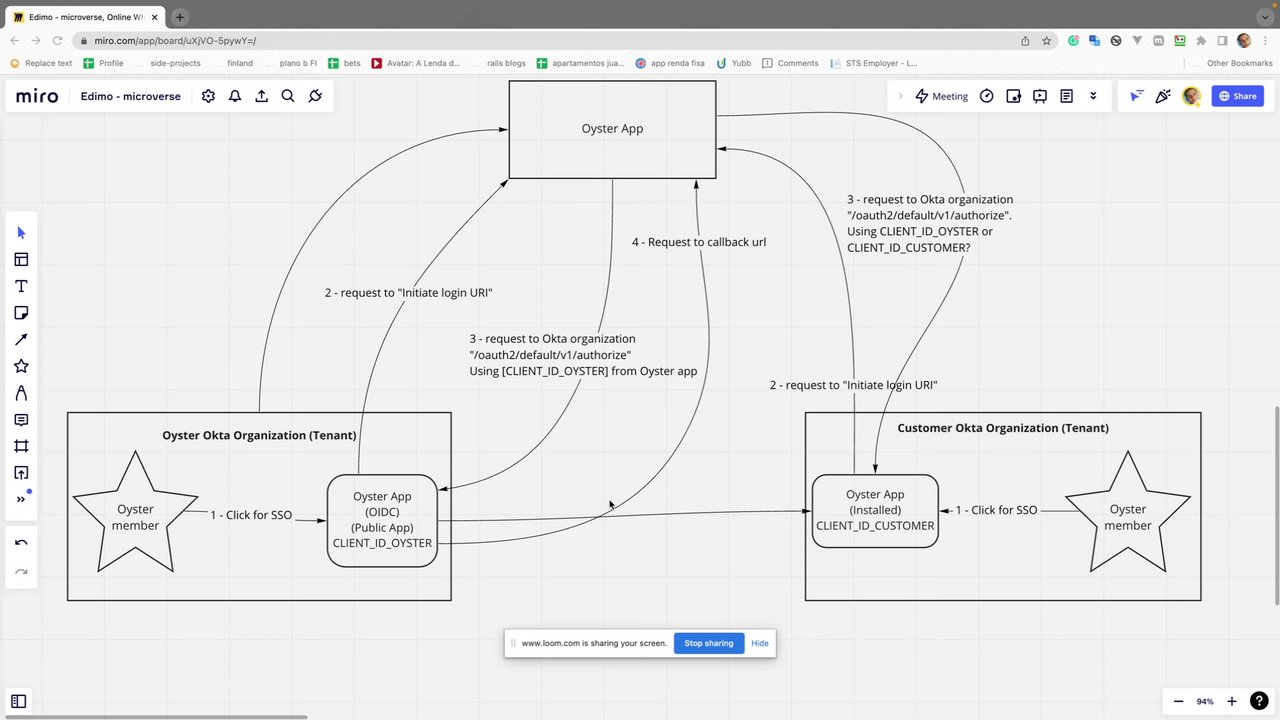Click the miro.com address bar
1280x720 pixels.
click(550, 41)
